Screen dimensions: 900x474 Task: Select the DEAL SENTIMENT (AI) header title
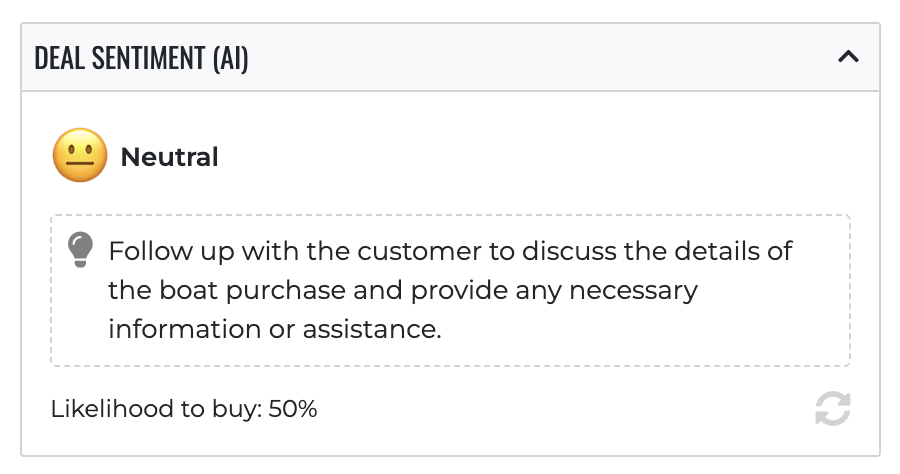click(x=141, y=58)
